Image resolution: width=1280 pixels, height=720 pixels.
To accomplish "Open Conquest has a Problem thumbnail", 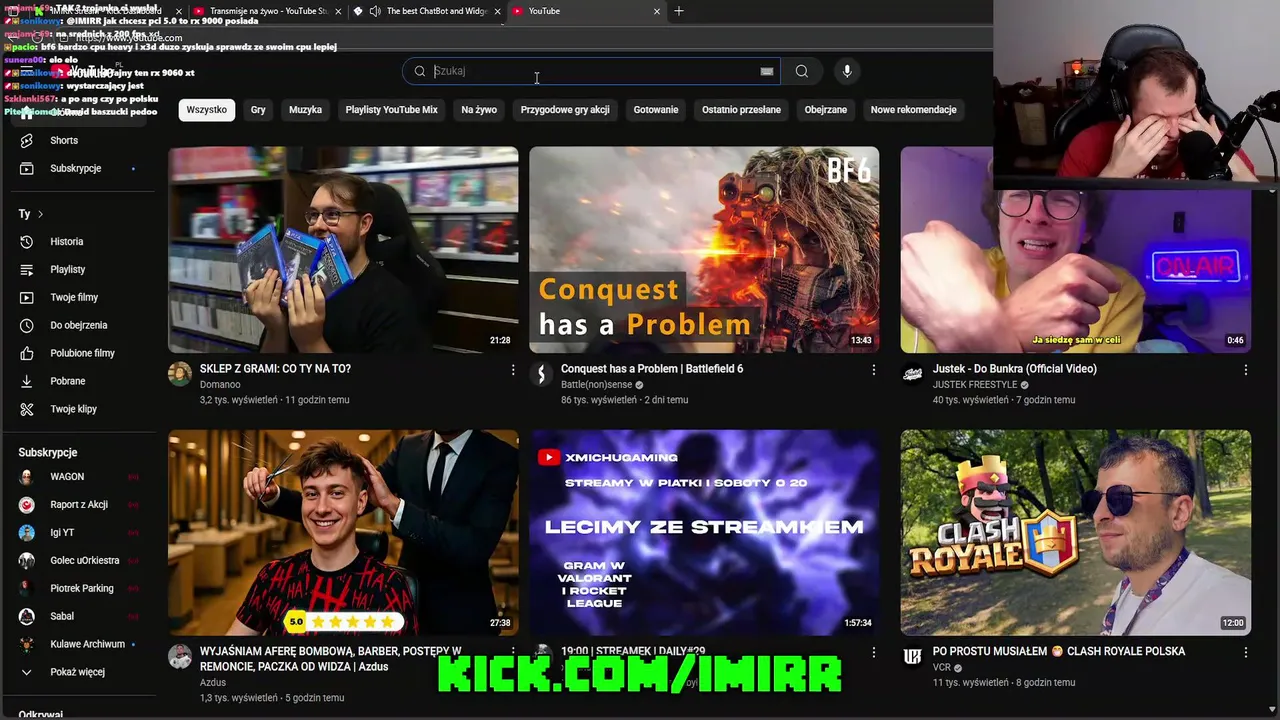I will click(704, 250).
